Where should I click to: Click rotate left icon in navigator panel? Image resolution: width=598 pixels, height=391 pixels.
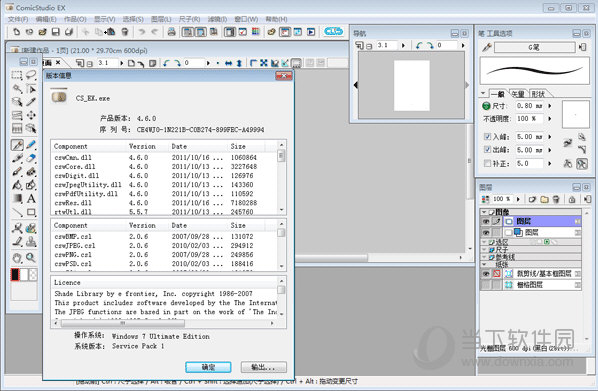419,45
